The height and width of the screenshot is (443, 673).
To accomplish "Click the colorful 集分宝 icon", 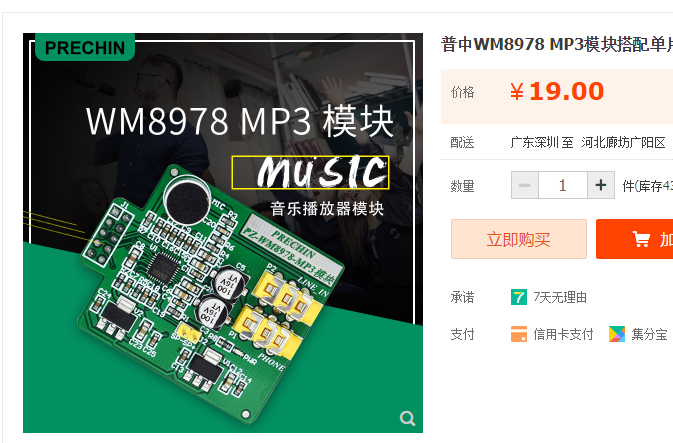I will [617, 334].
